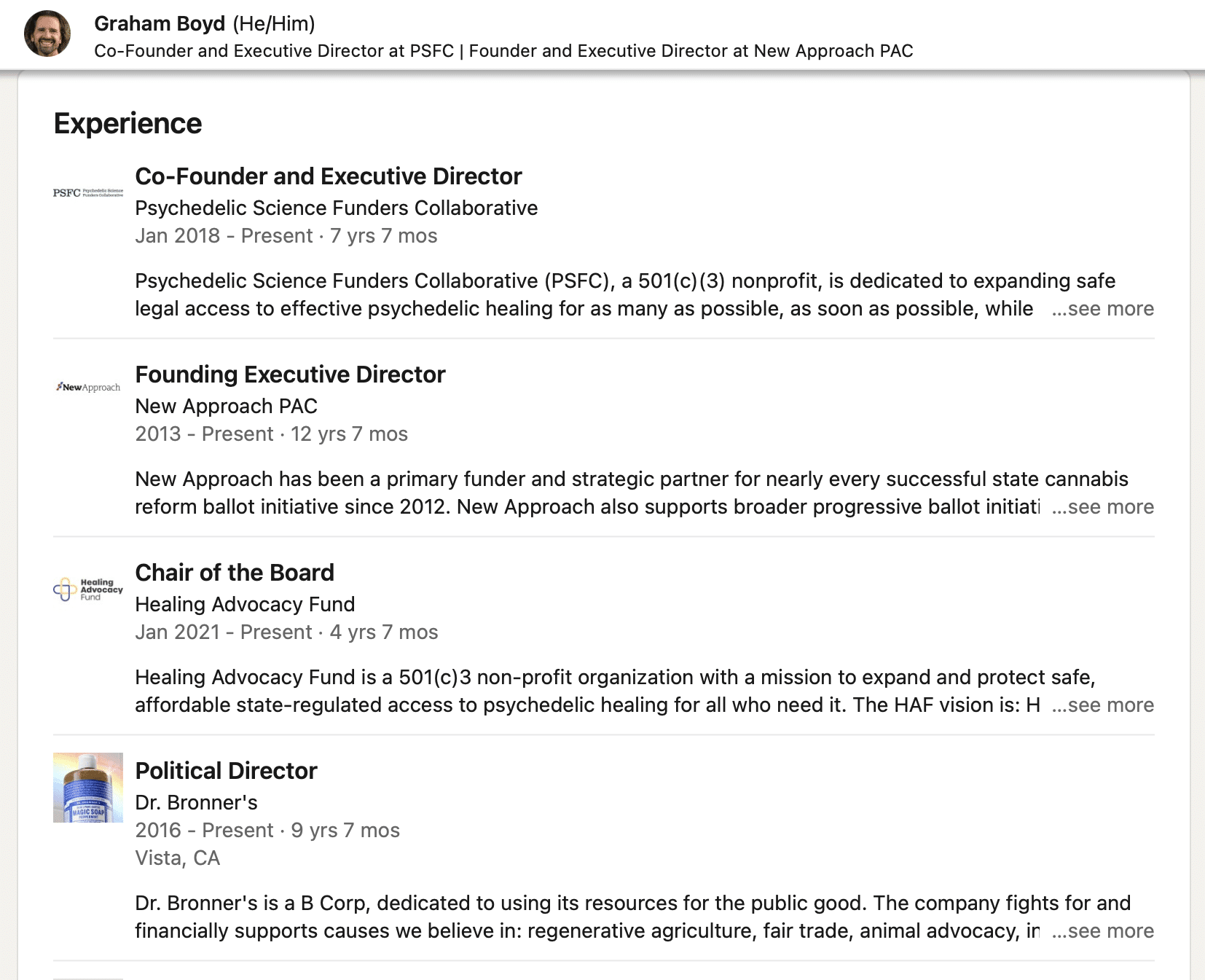Open the Healing Advocacy Fund logo
This screenshot has width=1205, height=980.
(88, 589)
